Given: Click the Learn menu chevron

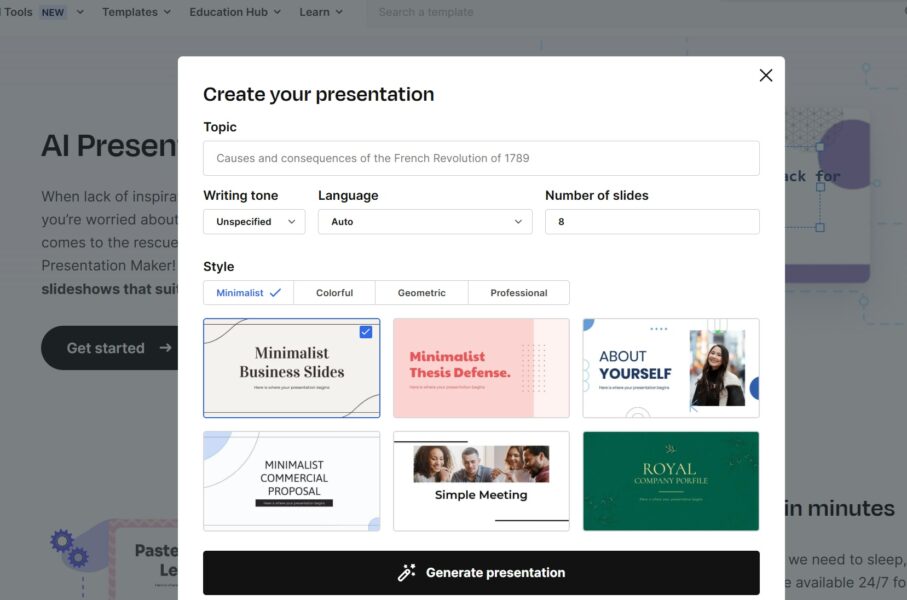Looking at the screenshot, I should click(x=339, y=12).
